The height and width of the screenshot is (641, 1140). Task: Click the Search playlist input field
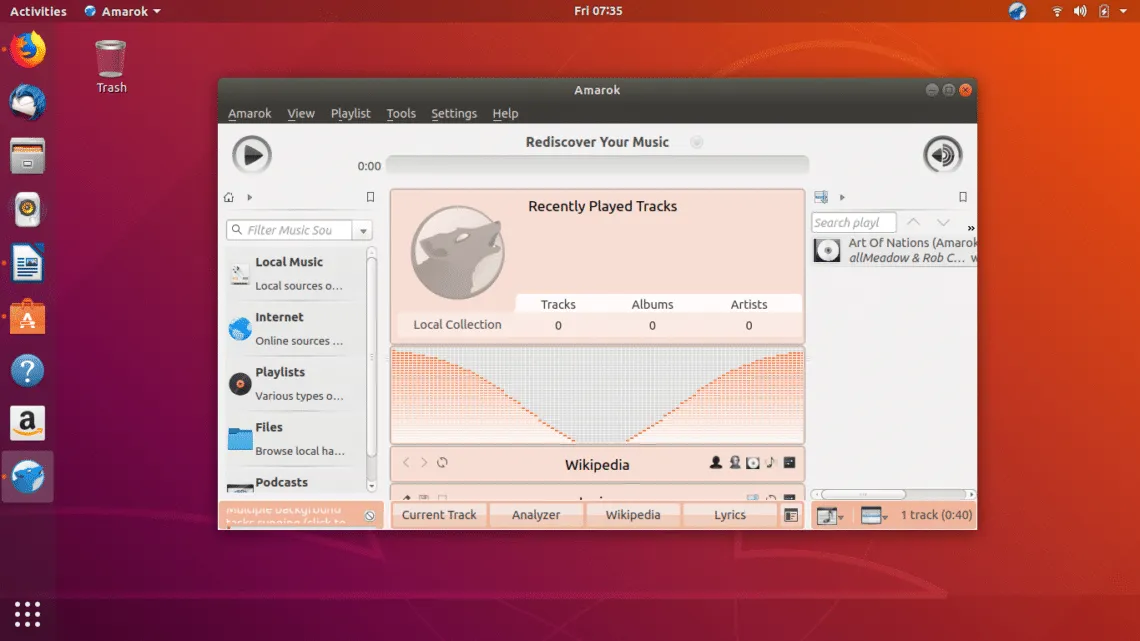pyautogui.click(x=852, y=223)
